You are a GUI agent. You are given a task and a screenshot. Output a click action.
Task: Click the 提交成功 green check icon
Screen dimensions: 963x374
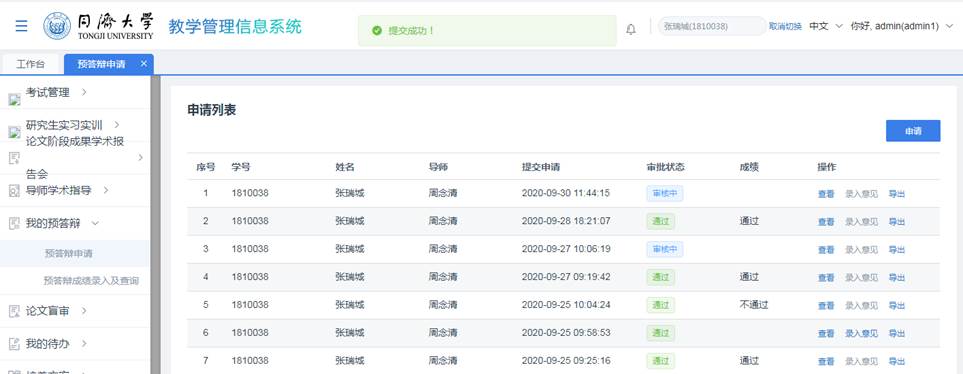coord(377,30)
